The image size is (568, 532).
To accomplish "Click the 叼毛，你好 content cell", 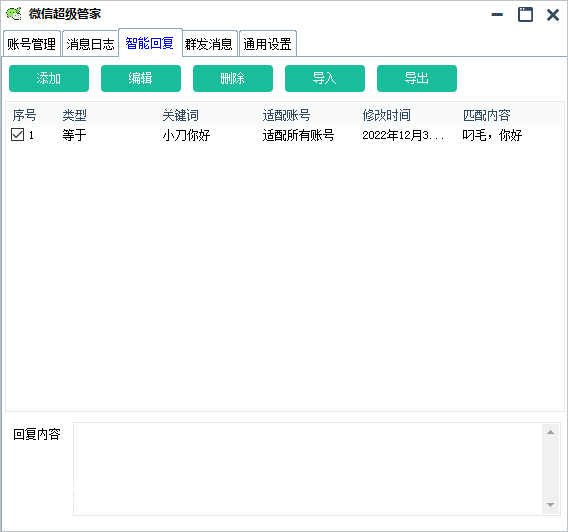I will tap(492, 135).
